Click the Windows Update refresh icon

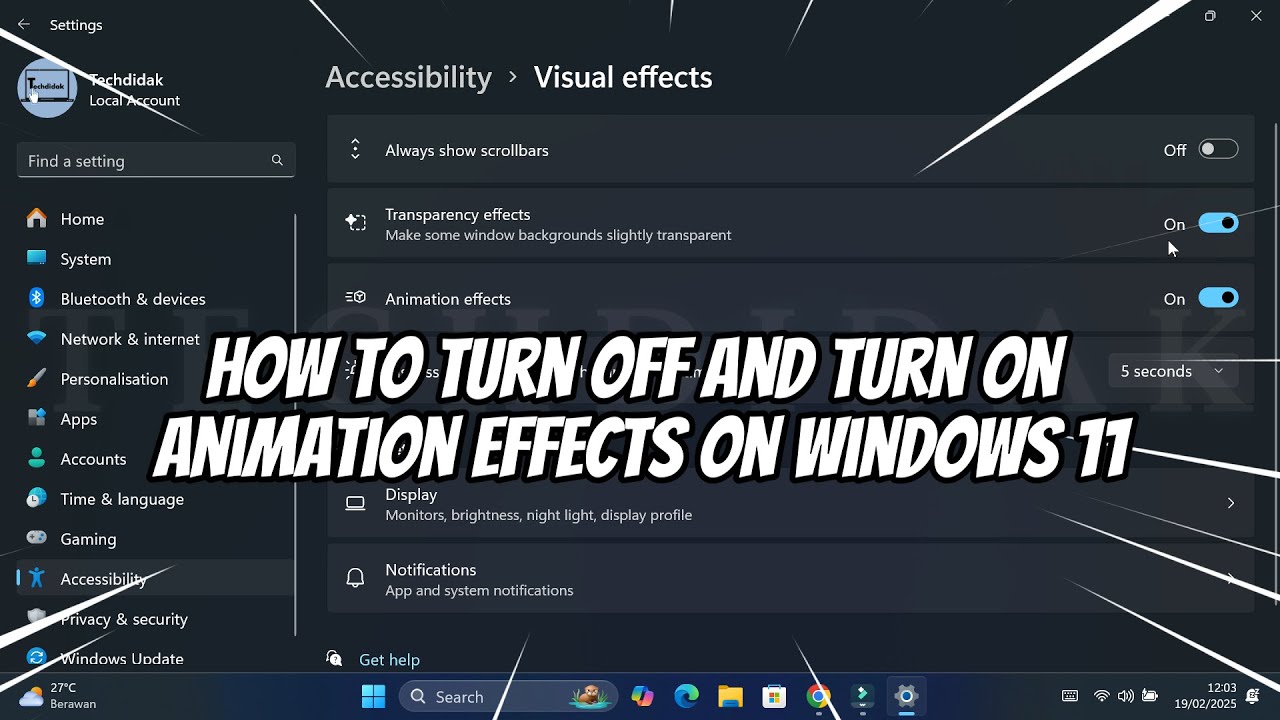click(x=37, y=658)
